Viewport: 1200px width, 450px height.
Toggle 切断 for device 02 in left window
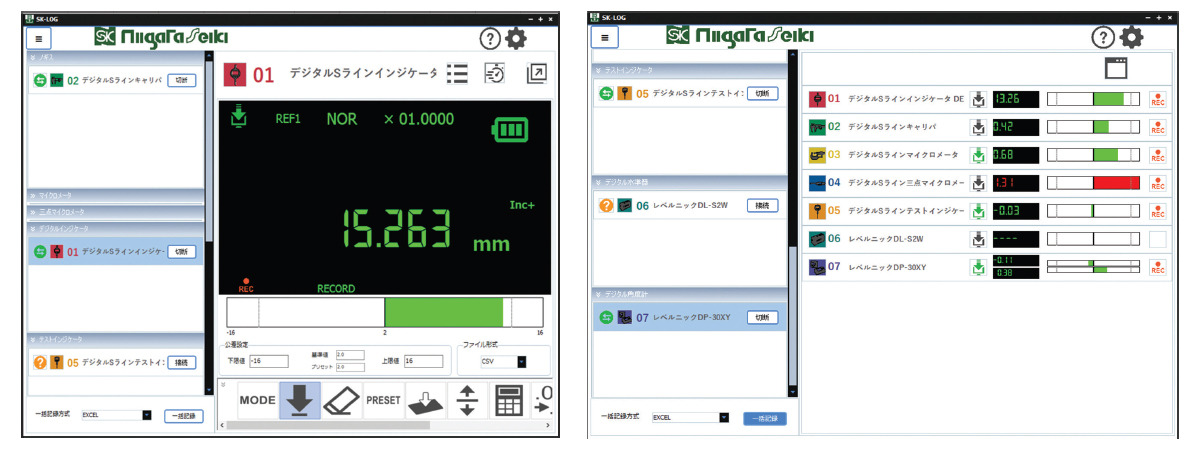181,80
